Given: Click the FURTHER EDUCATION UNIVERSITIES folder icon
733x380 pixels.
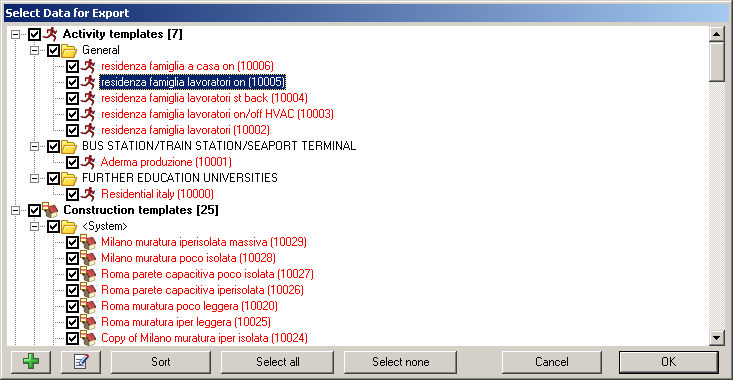Looking at the screenshot, I should (69, 179).
